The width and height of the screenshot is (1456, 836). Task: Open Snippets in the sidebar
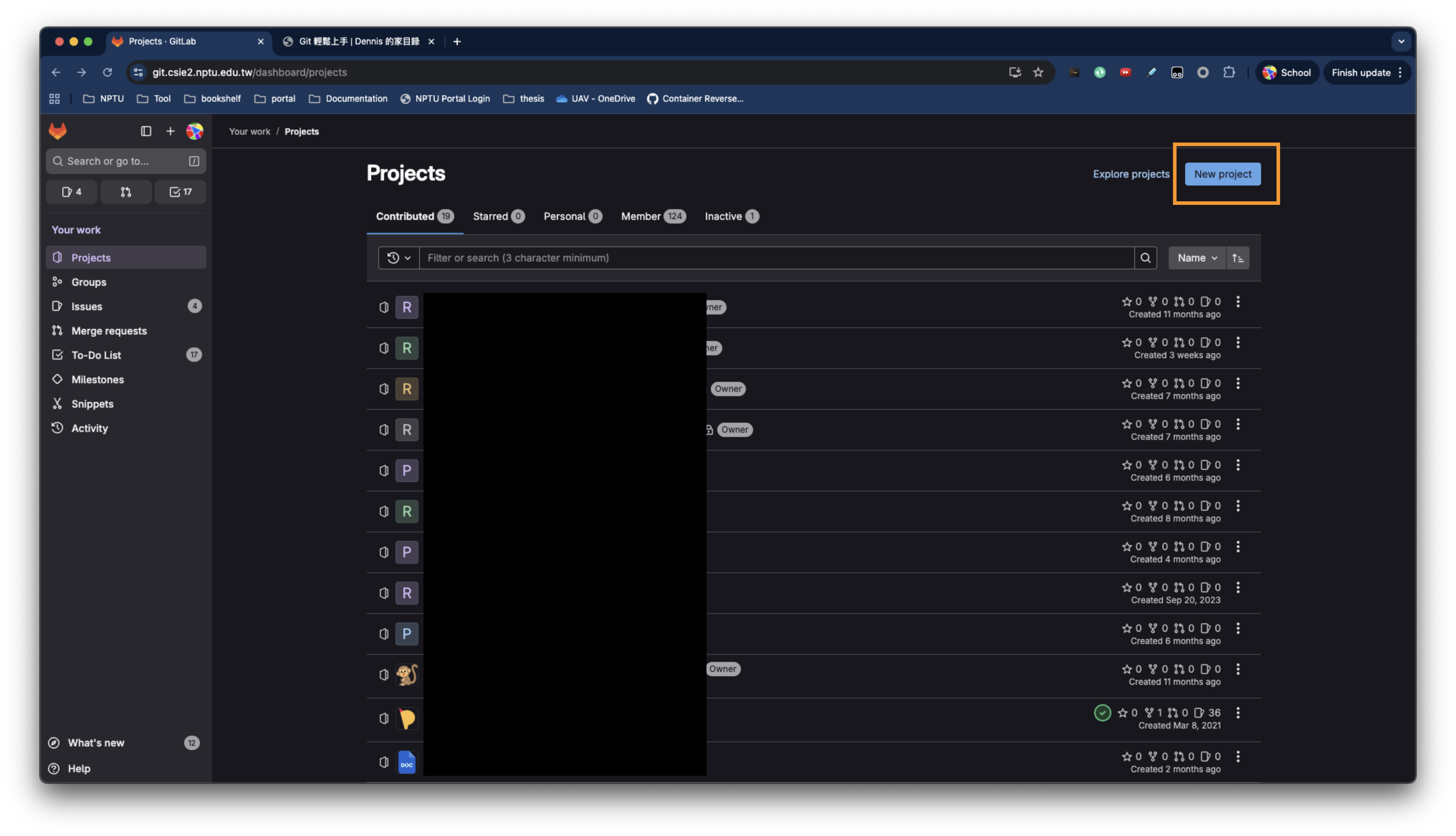pyautogui.click(x=92, y=404)
